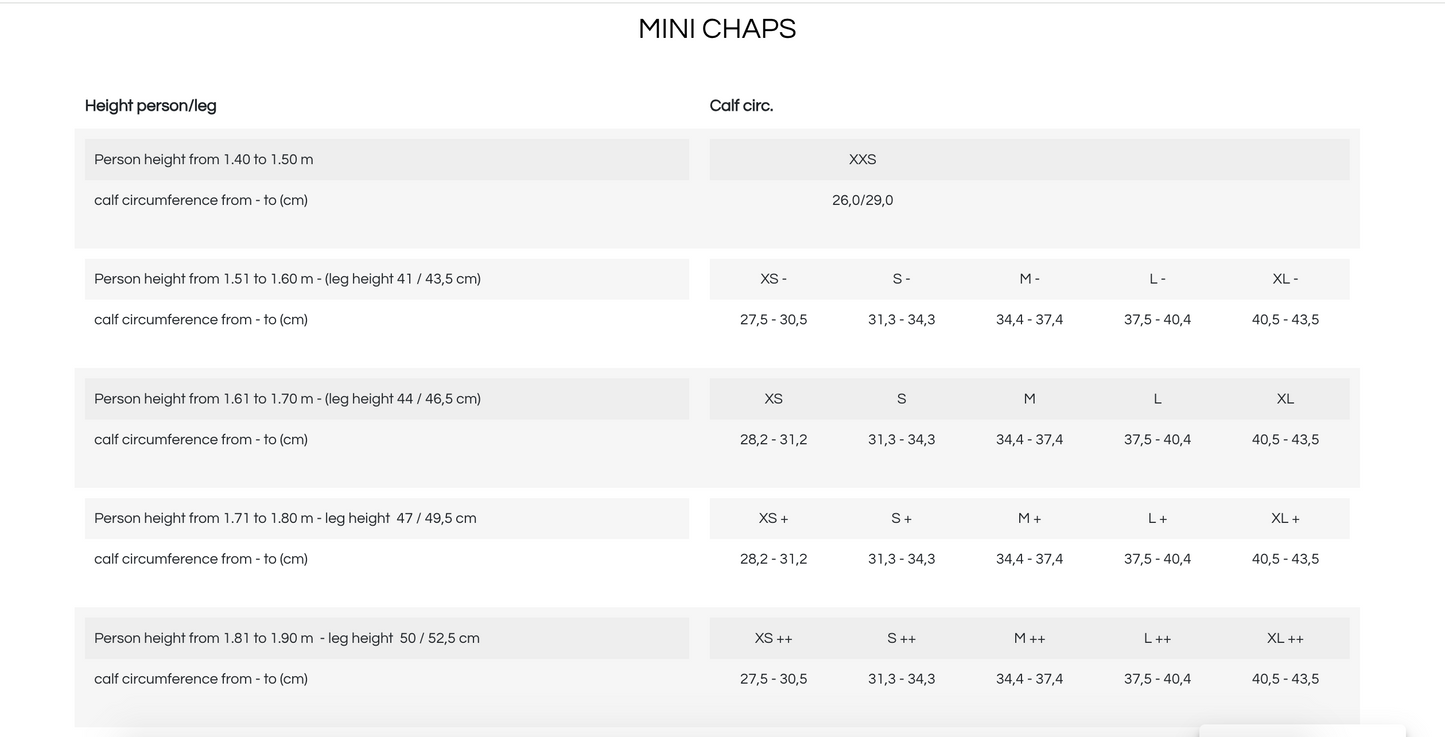This screenshot has width=1445, height=737.
Task: Select the plain L size label
Action: pyautogui.click(x=1157, y=399)
